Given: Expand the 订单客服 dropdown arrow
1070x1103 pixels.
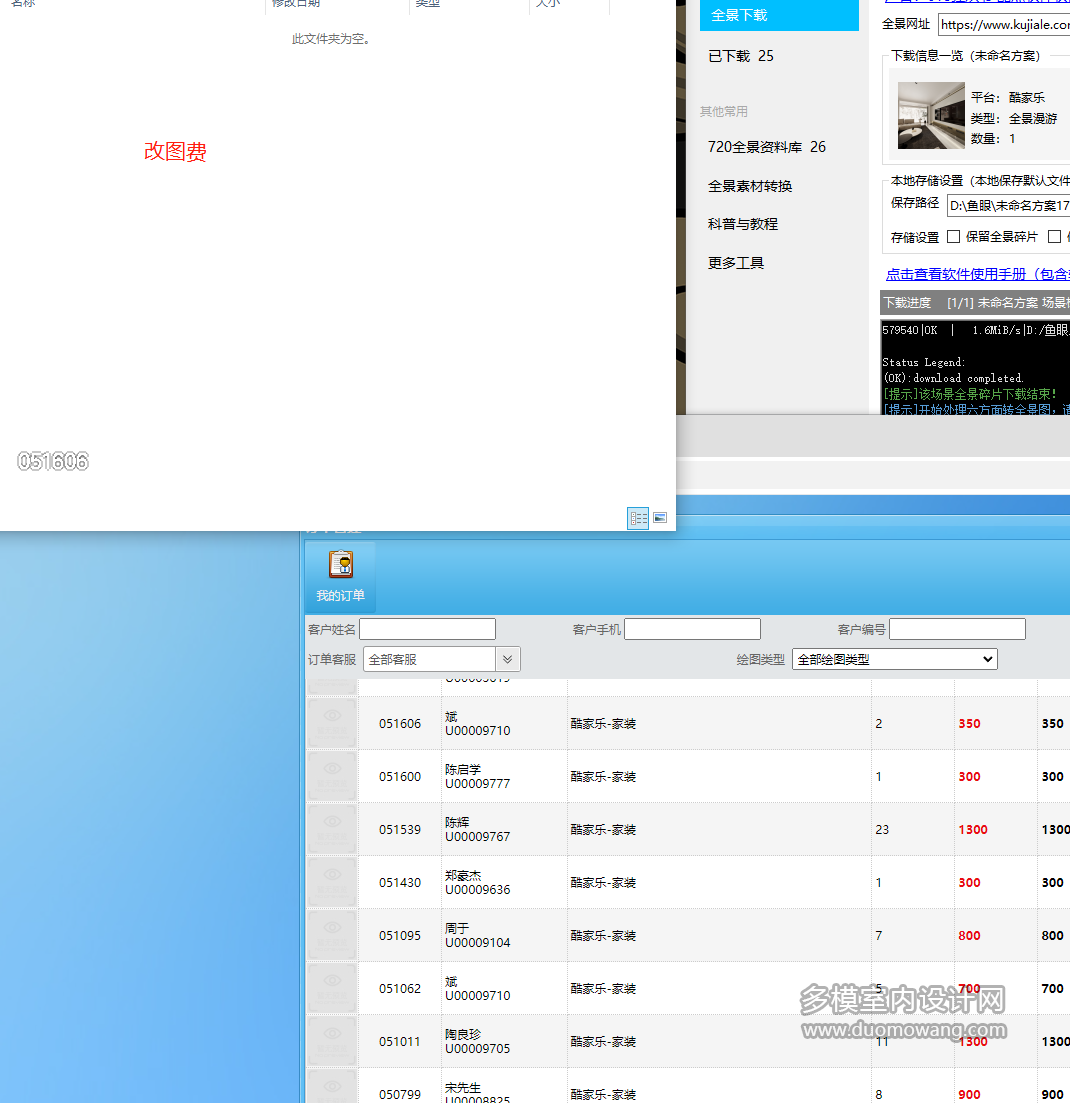Looking at the screenshot, I should (x=508, y=659).
